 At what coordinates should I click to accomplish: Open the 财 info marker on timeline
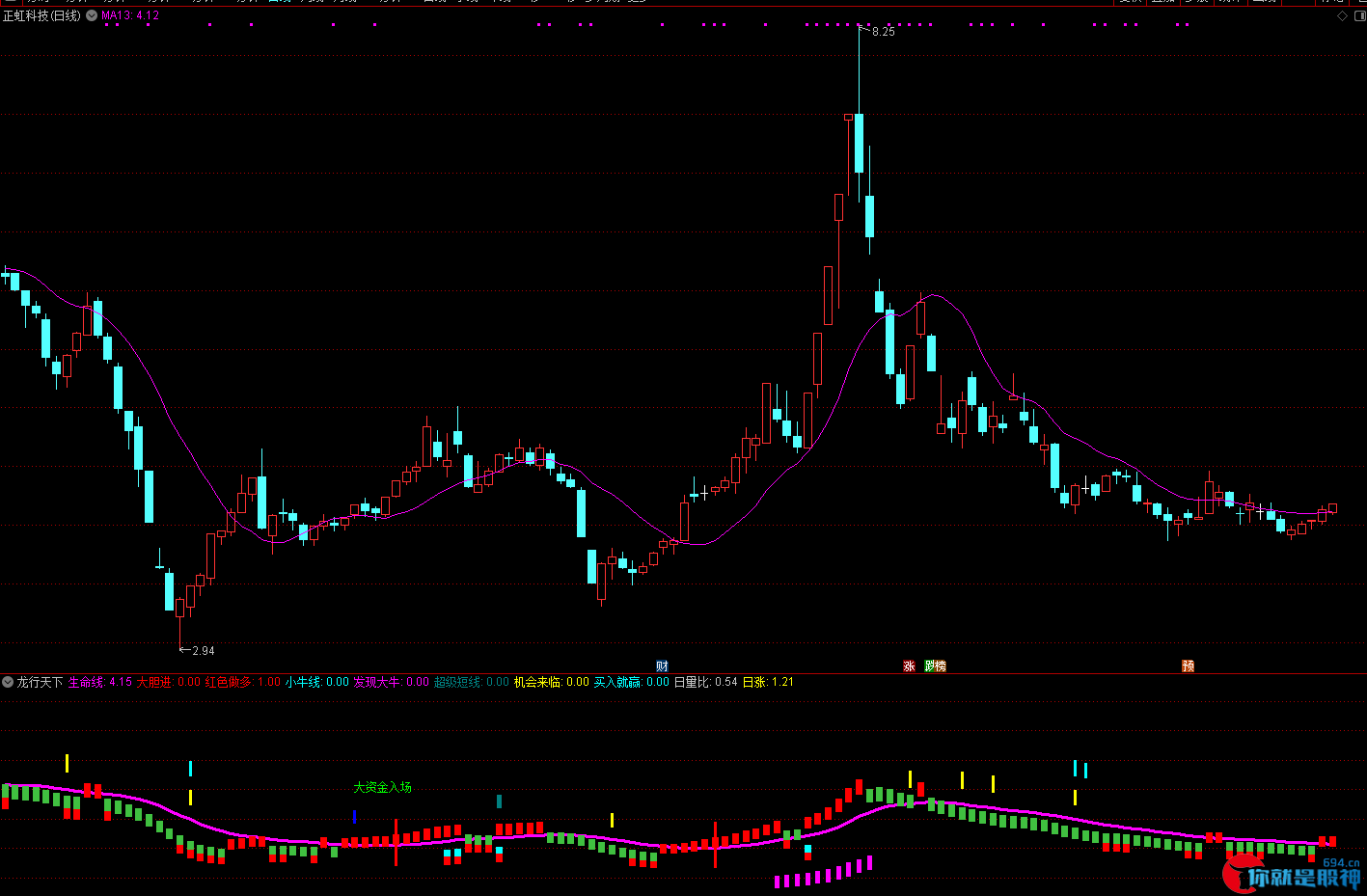point(662,666)
